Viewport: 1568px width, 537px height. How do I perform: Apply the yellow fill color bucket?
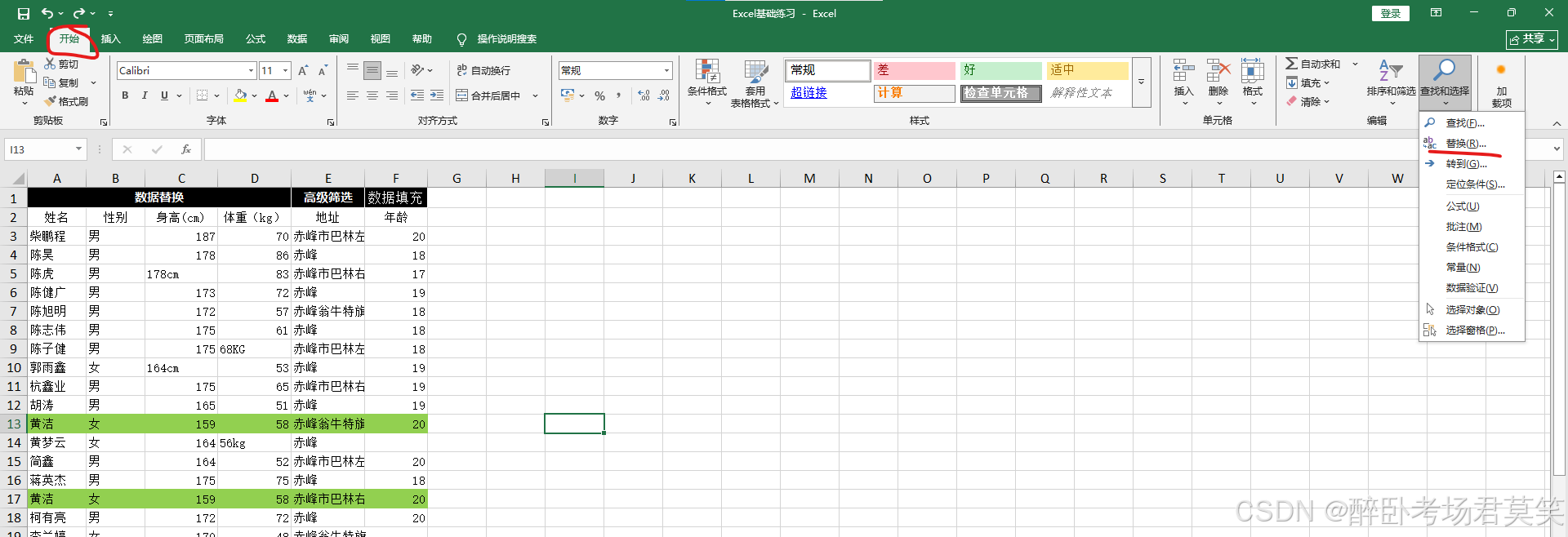[240, 95]
